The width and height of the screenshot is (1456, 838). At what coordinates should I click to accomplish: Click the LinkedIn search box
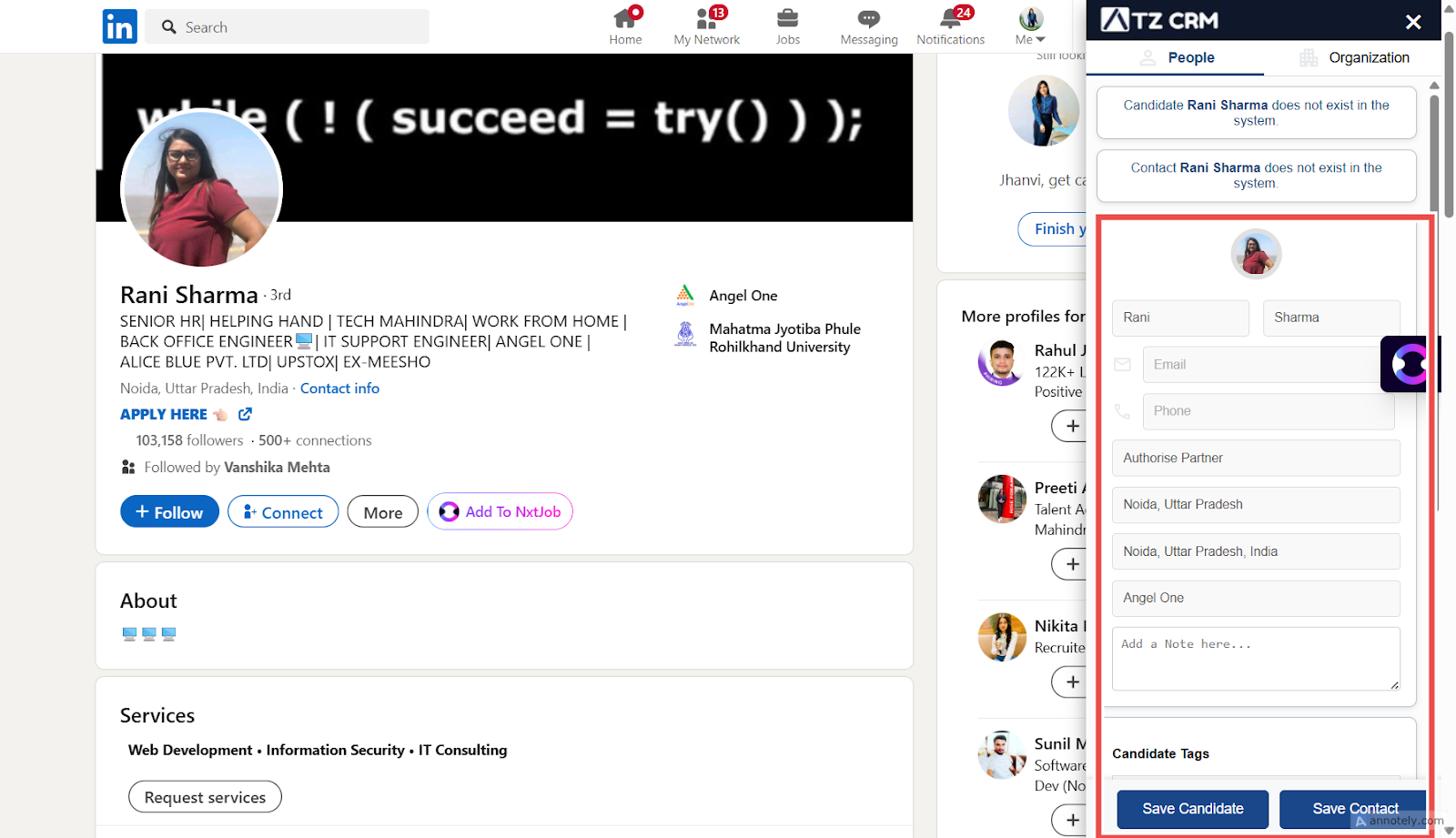(288, 27)
